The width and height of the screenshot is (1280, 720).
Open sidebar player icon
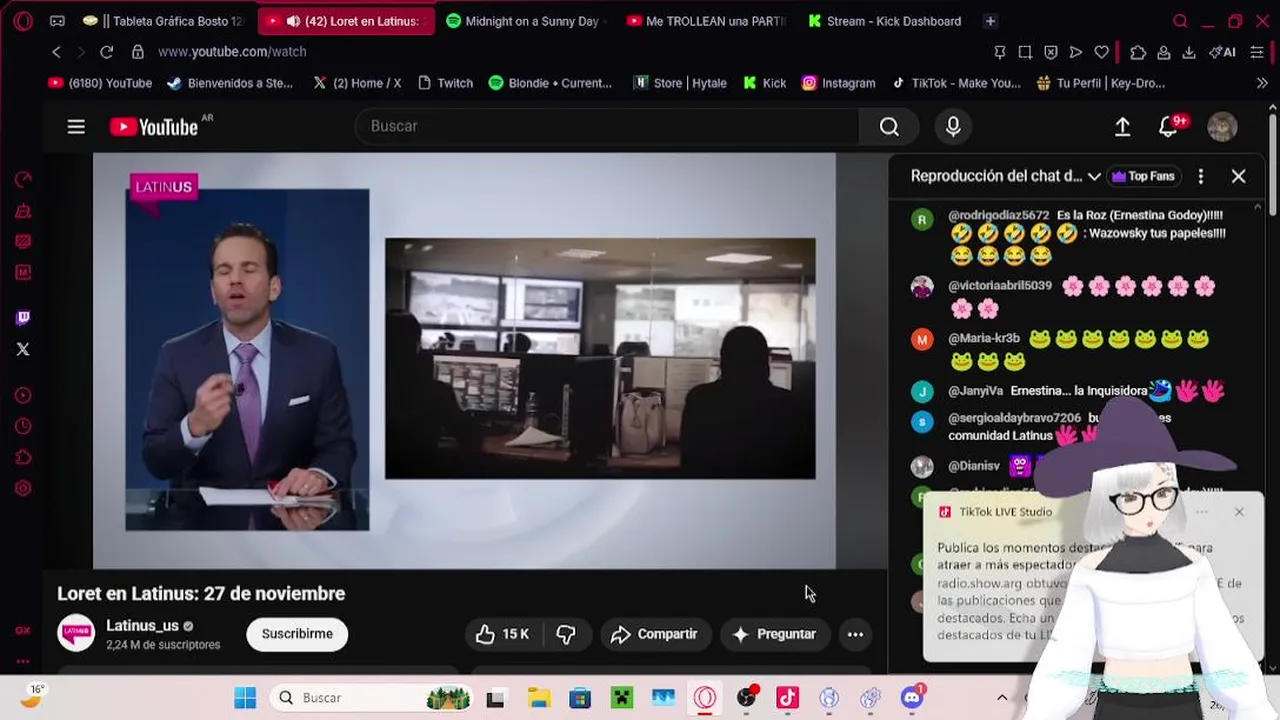[23, 395]
